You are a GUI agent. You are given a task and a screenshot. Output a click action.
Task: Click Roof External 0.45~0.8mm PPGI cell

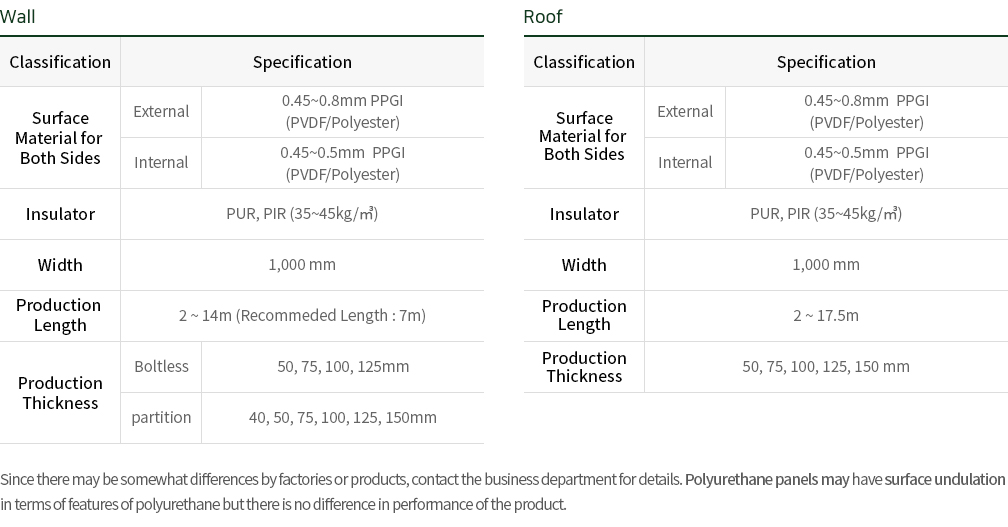tap(867, 112)
